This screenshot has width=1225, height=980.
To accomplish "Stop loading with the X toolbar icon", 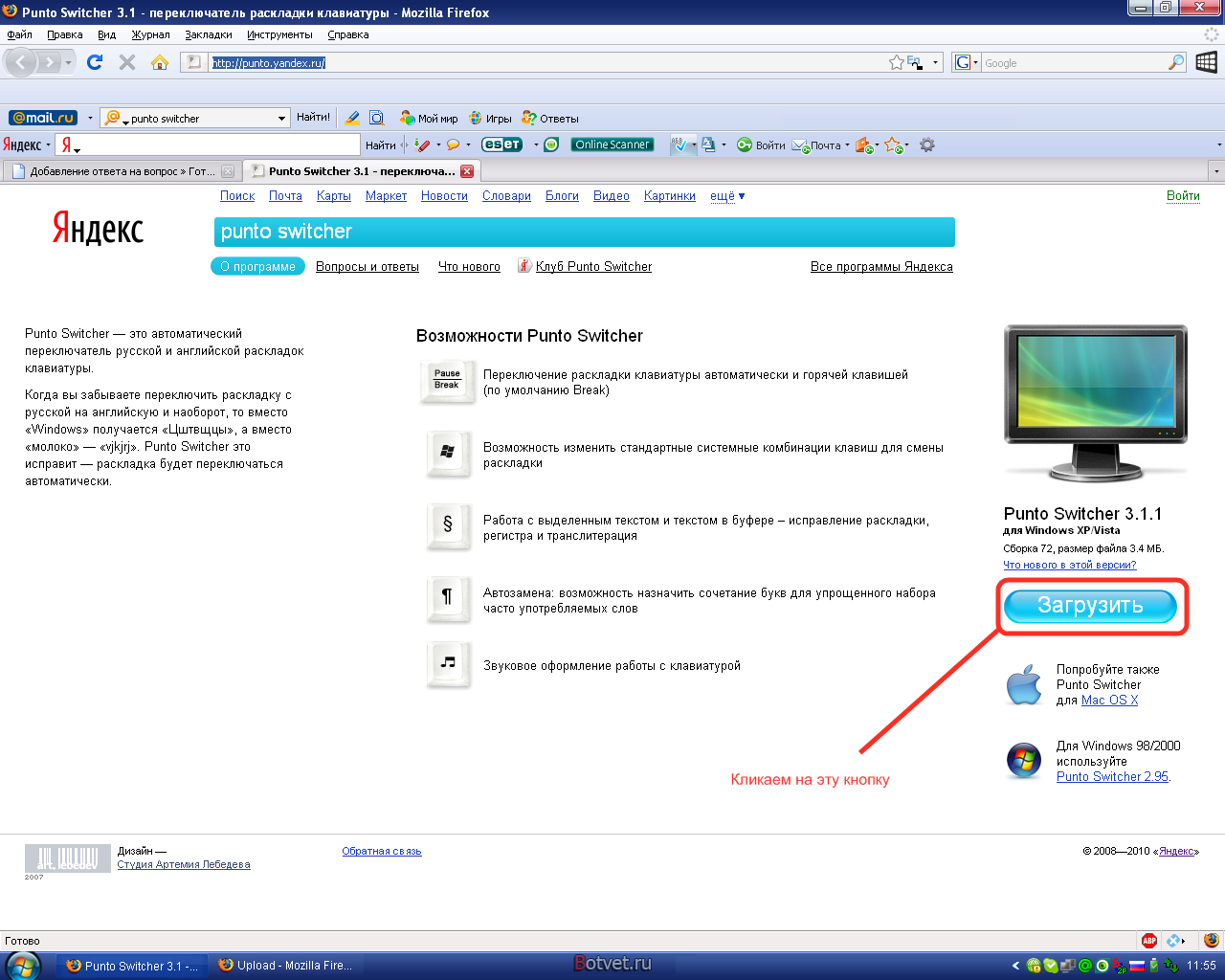I will (127, 62).
